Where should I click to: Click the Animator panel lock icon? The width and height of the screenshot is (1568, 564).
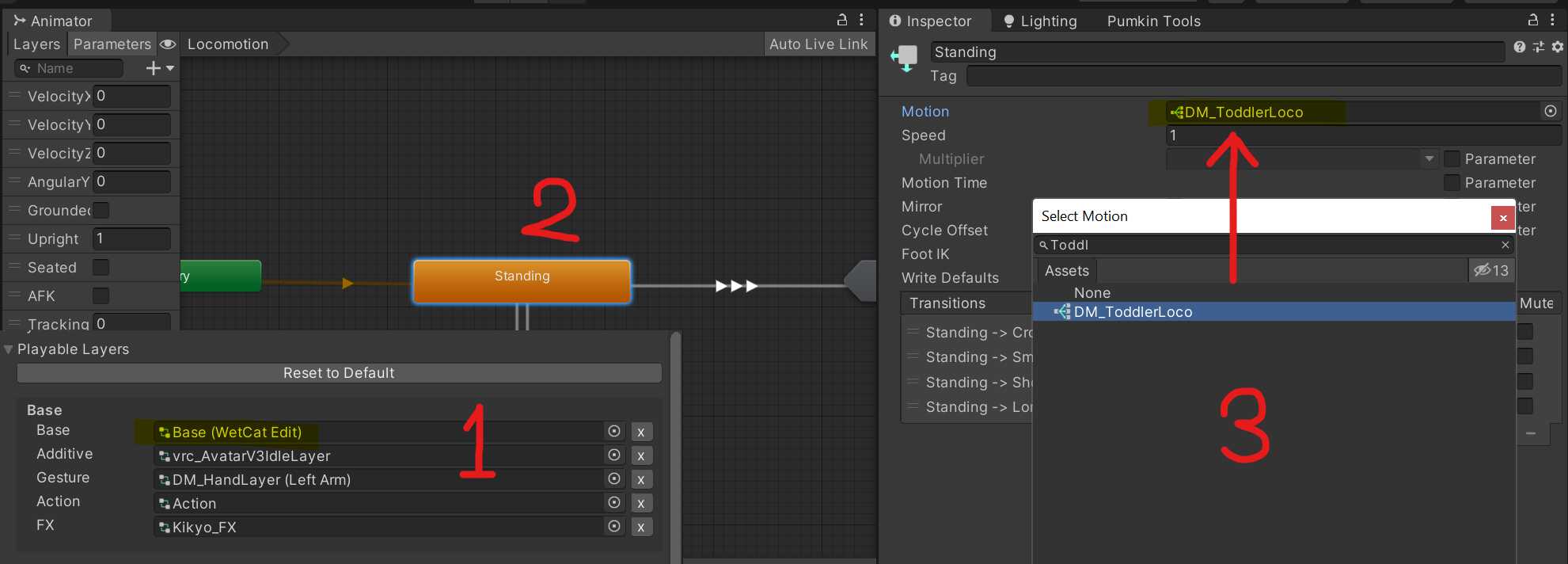coord(842,20)
